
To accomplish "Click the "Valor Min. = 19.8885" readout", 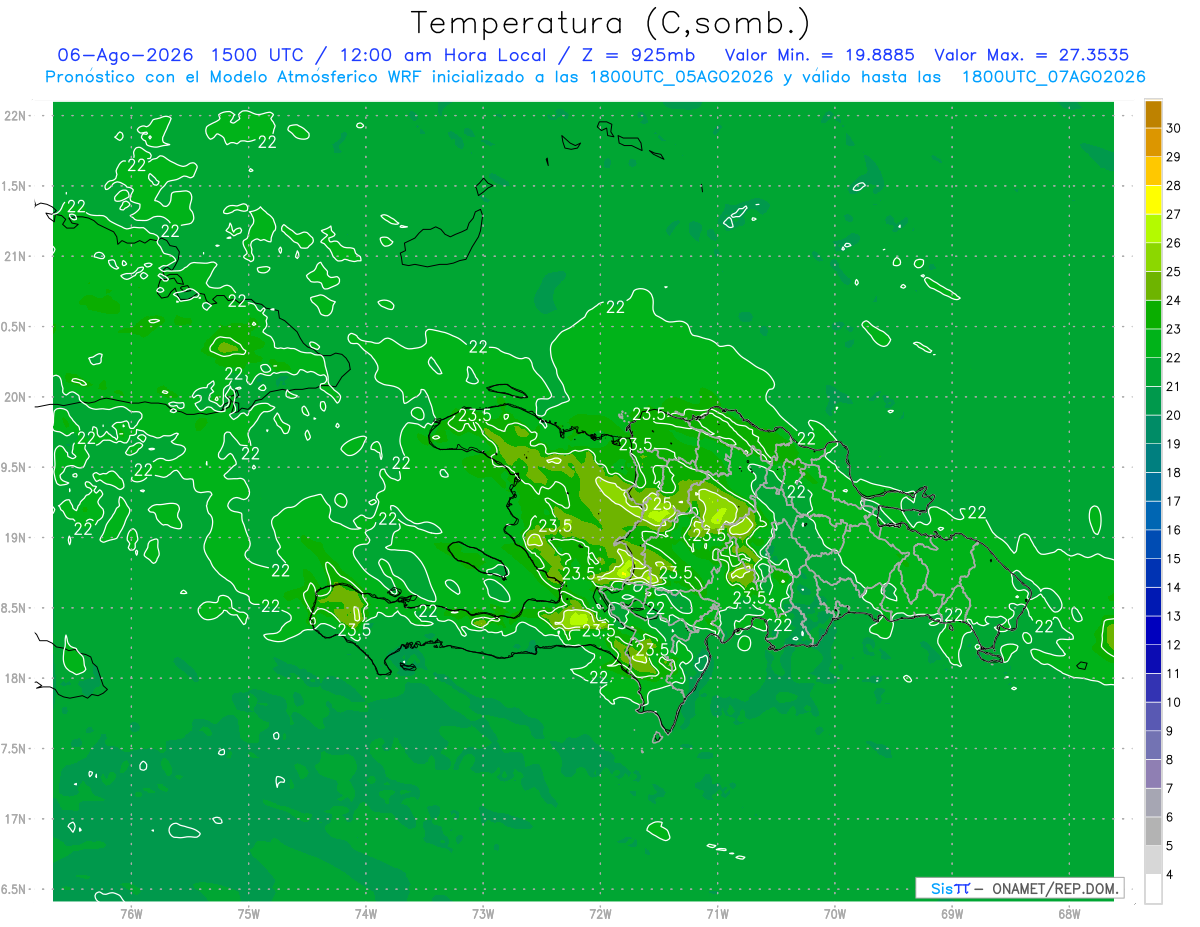I will (820, 55).
